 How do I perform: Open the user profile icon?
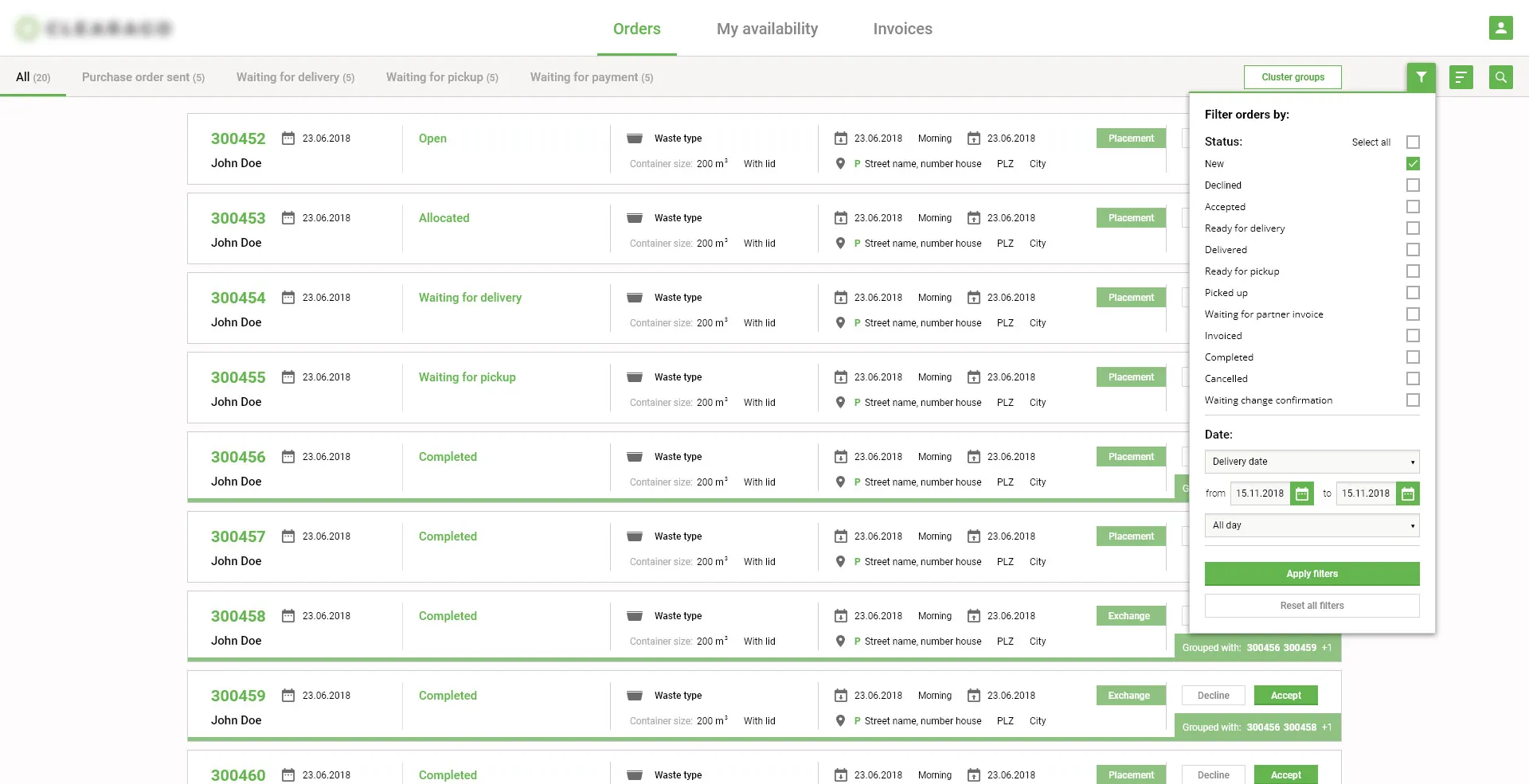(1500, 28)
